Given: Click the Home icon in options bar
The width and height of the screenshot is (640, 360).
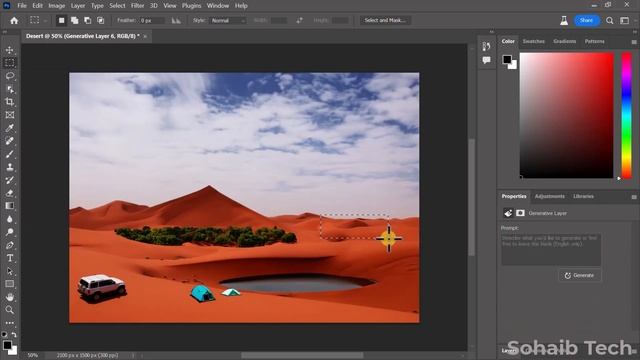Looking at the screenshot, I should [x=14, y=20].
